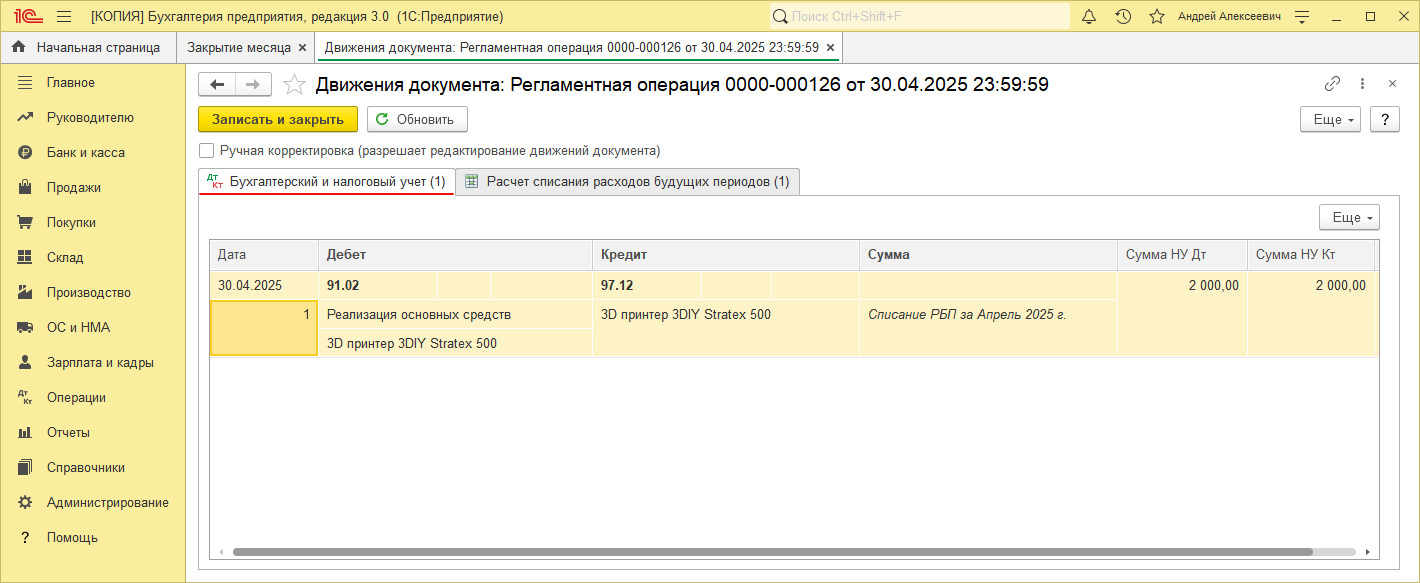Focus the search field Поиск Ctrl+Shift+F
This screenshot has width=1420, height=583.
coord(920,16)
